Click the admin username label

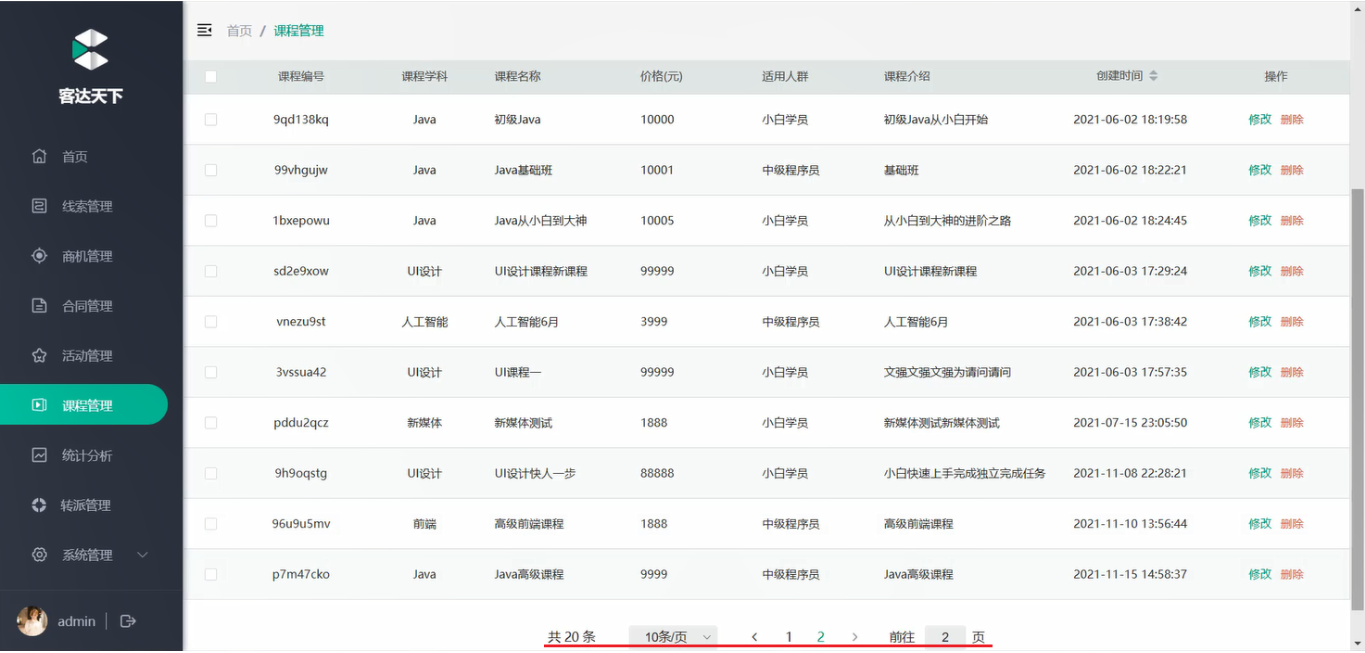(x=76, y=621)
